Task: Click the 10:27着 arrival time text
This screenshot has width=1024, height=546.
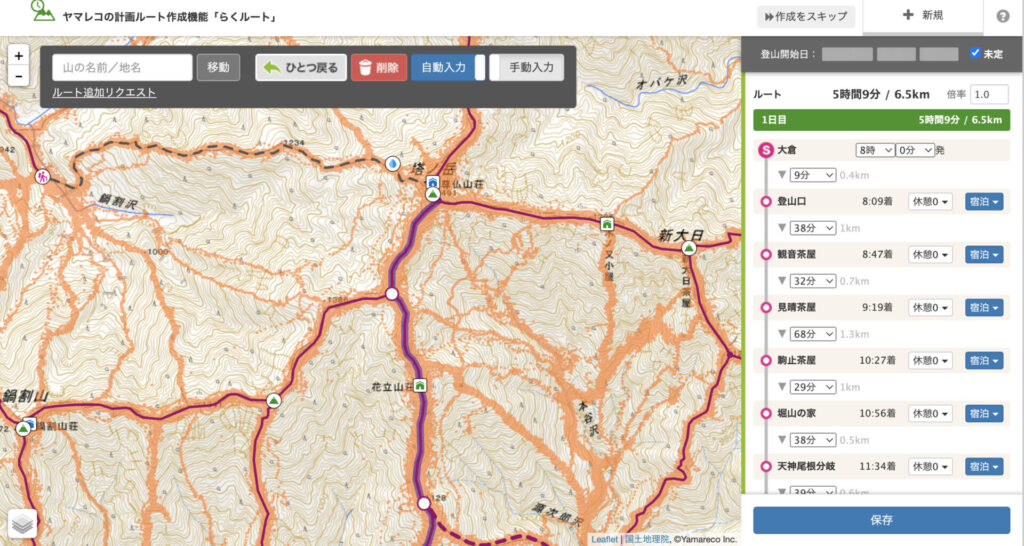Action: [x=877, y=361]
